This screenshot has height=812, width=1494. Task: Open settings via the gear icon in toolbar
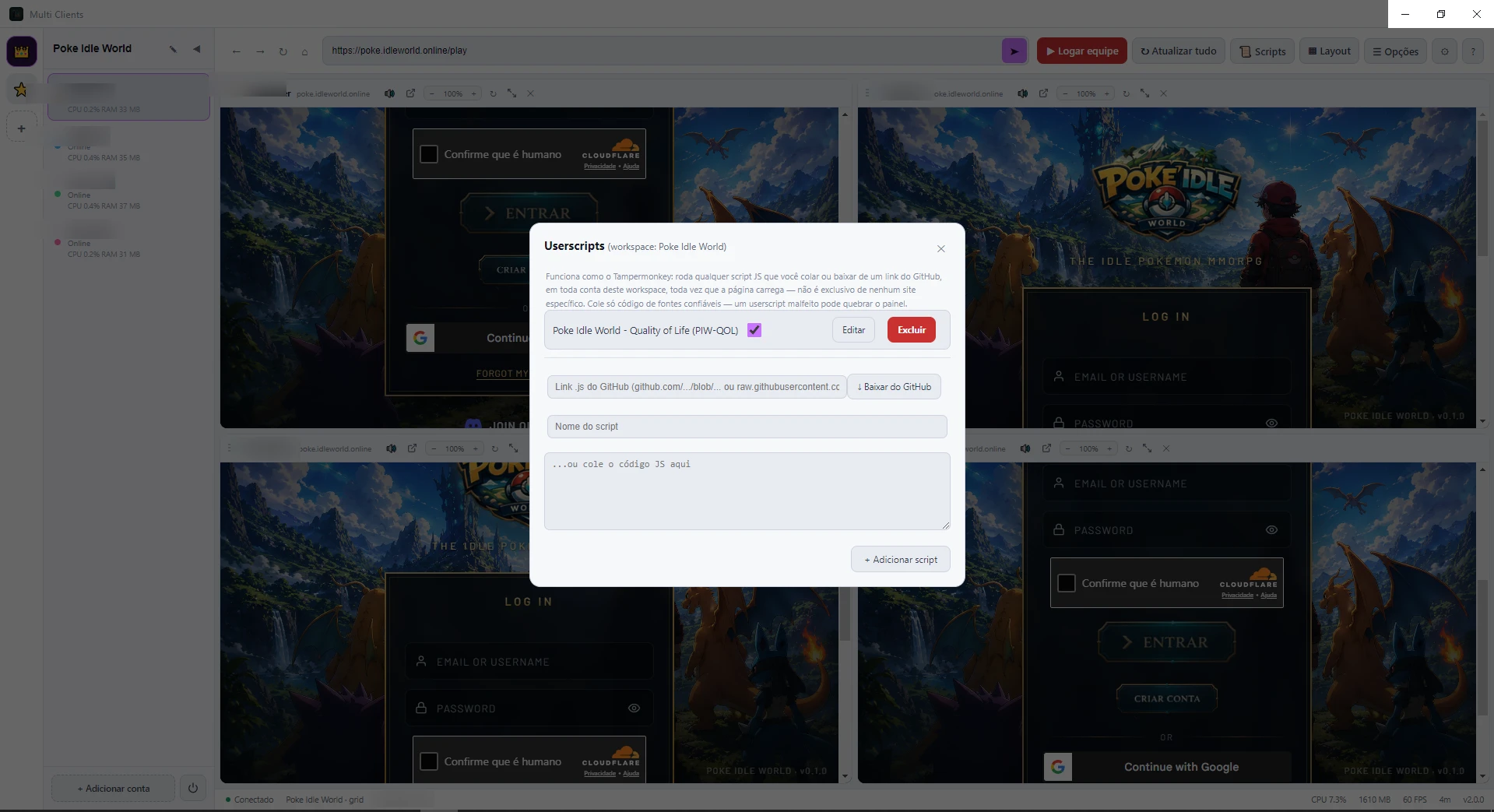coord(1445,51)
